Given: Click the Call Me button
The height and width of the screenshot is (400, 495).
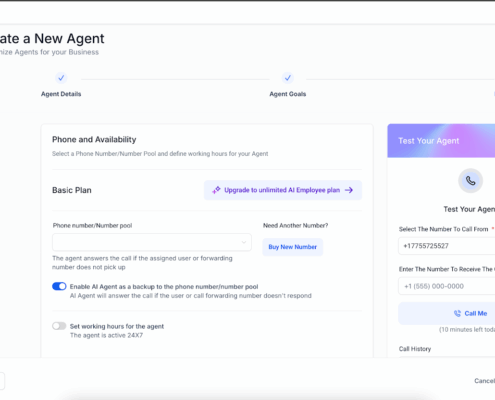Looking at the screenshot, I should 447,313.
